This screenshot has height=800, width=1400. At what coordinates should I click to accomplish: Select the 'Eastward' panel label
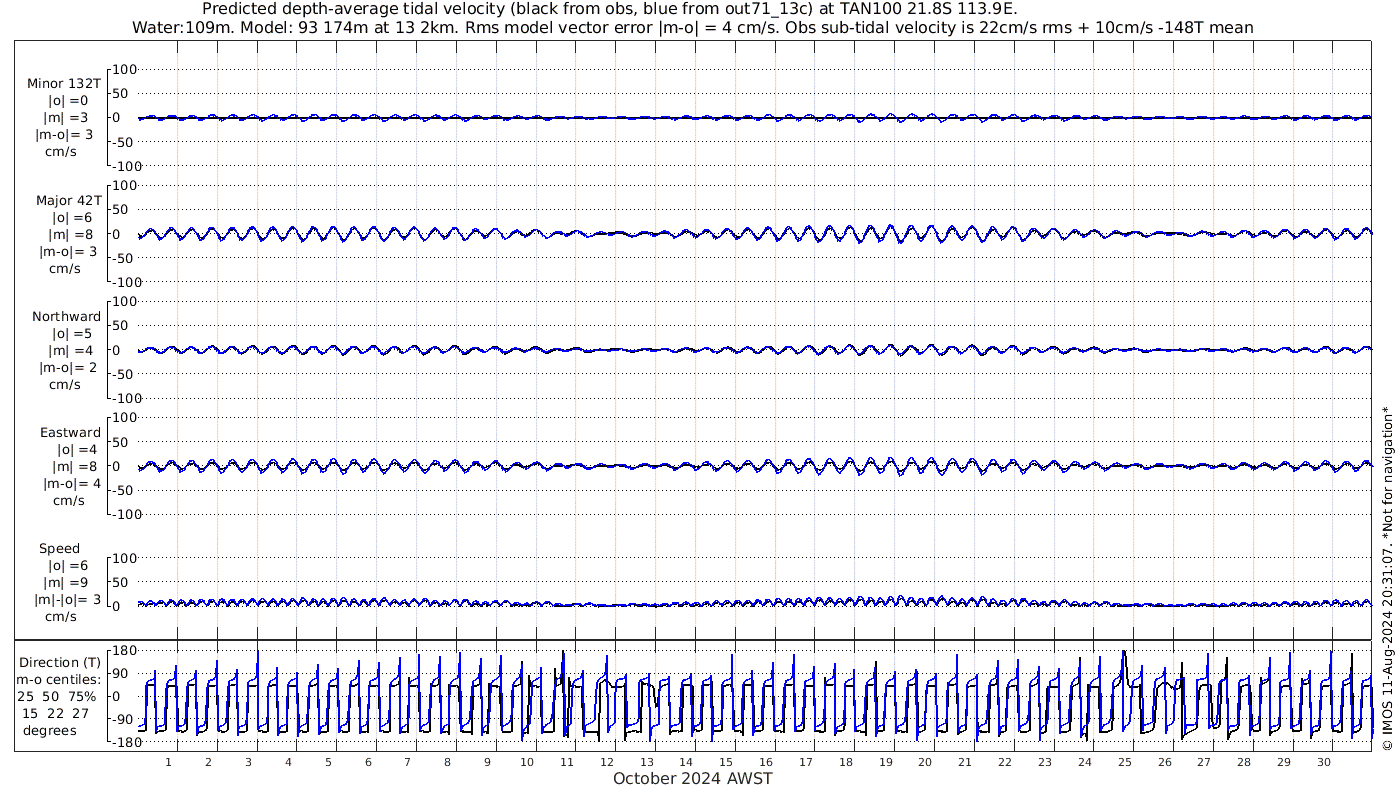pos(70,432)
